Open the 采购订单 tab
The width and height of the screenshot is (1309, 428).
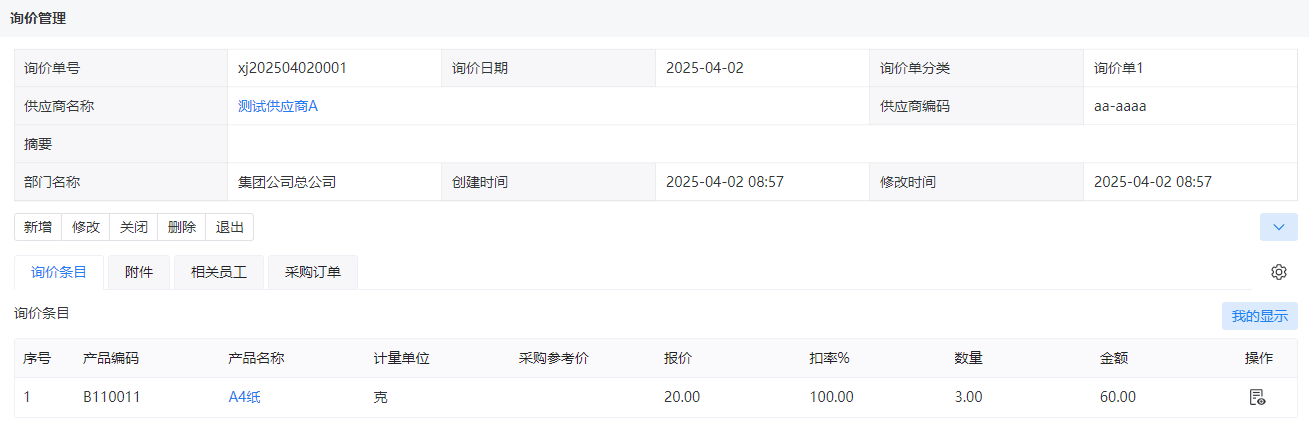pos(313,272)
